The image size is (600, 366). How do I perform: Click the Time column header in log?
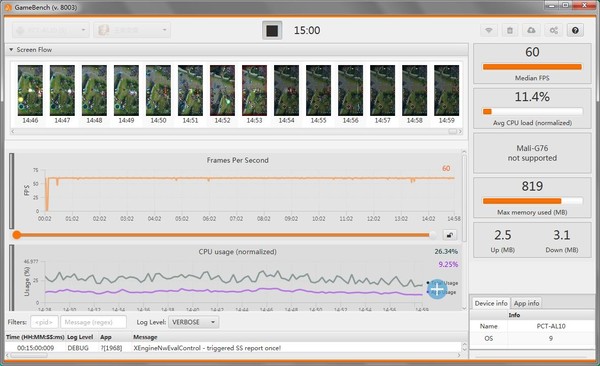[x=35, y=337]
